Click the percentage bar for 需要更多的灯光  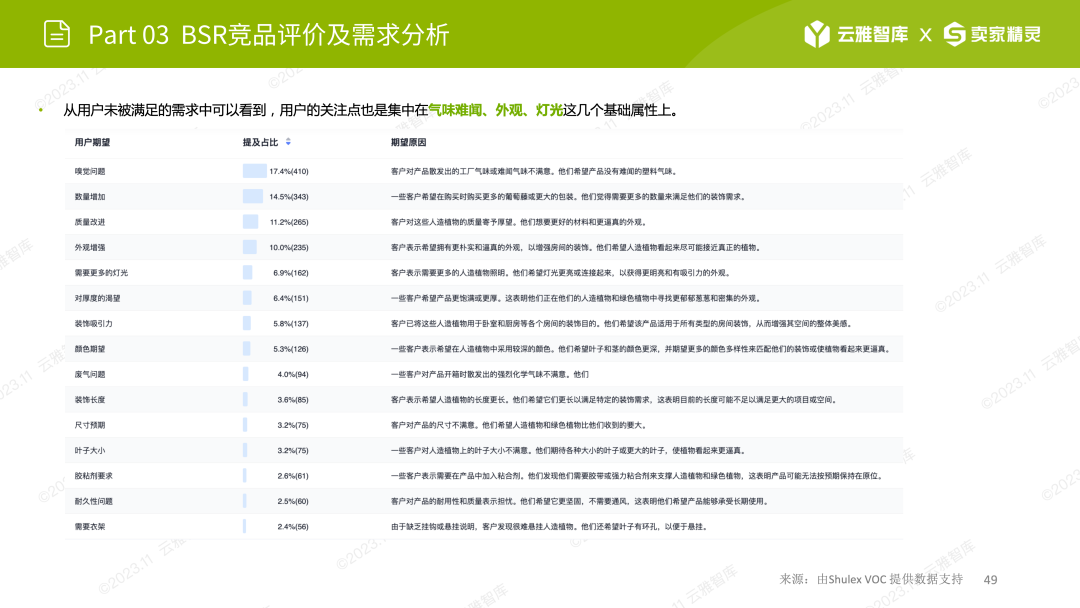click(246, 271)
